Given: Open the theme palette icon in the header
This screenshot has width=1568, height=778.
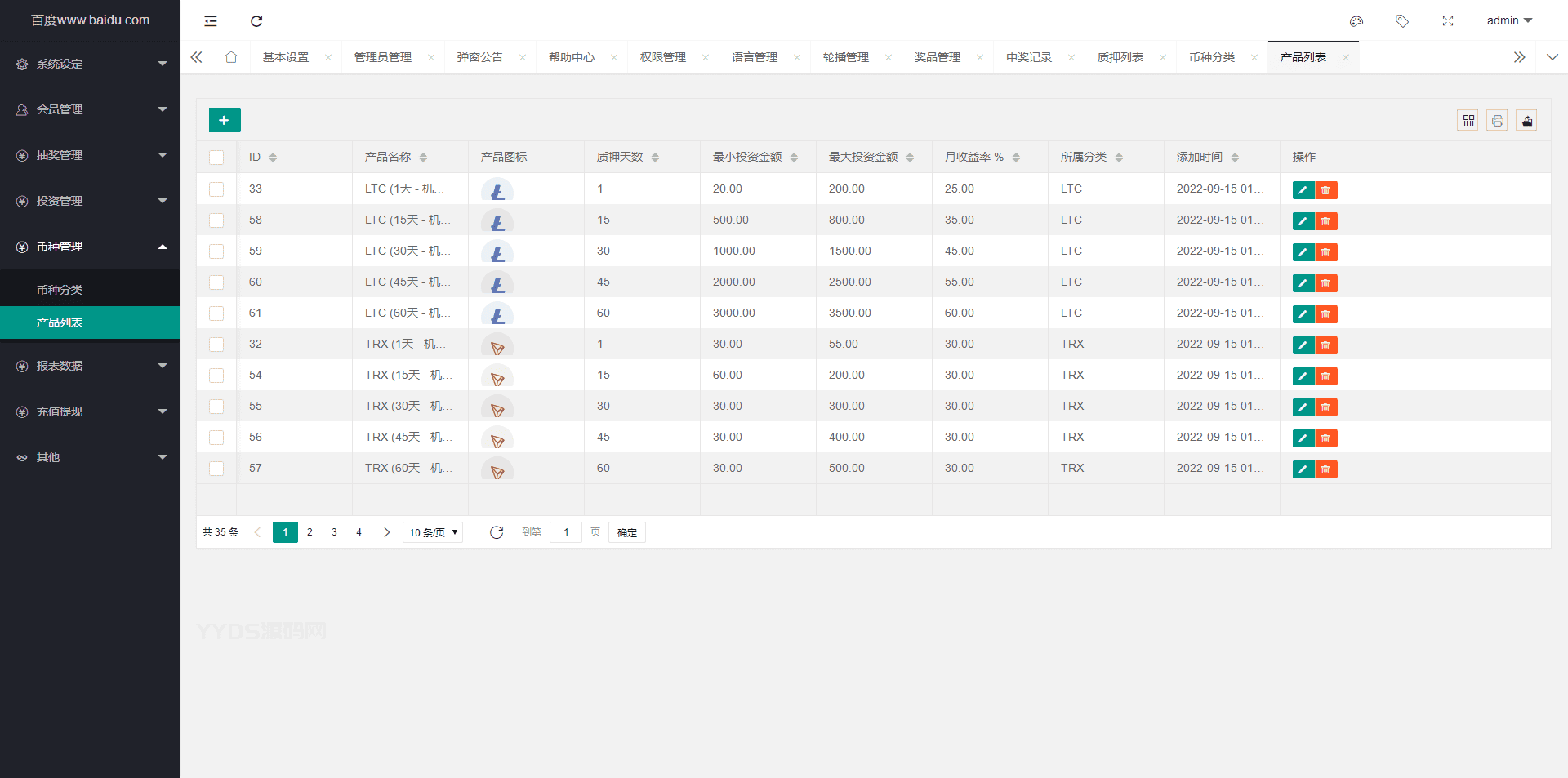Looking at the screenshot, I should click(1356, 21).
